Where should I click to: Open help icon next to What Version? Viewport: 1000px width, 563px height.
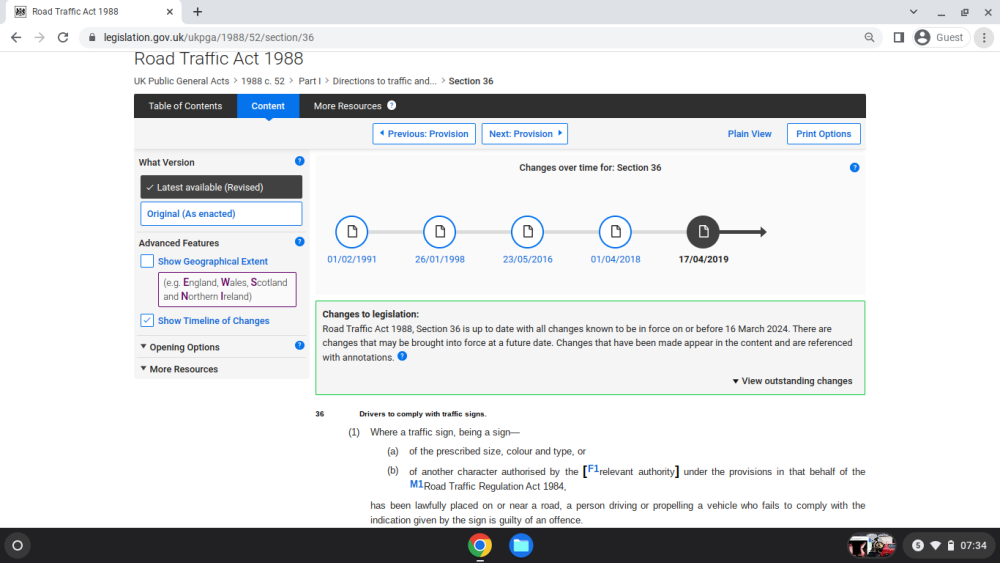point(299,161)
